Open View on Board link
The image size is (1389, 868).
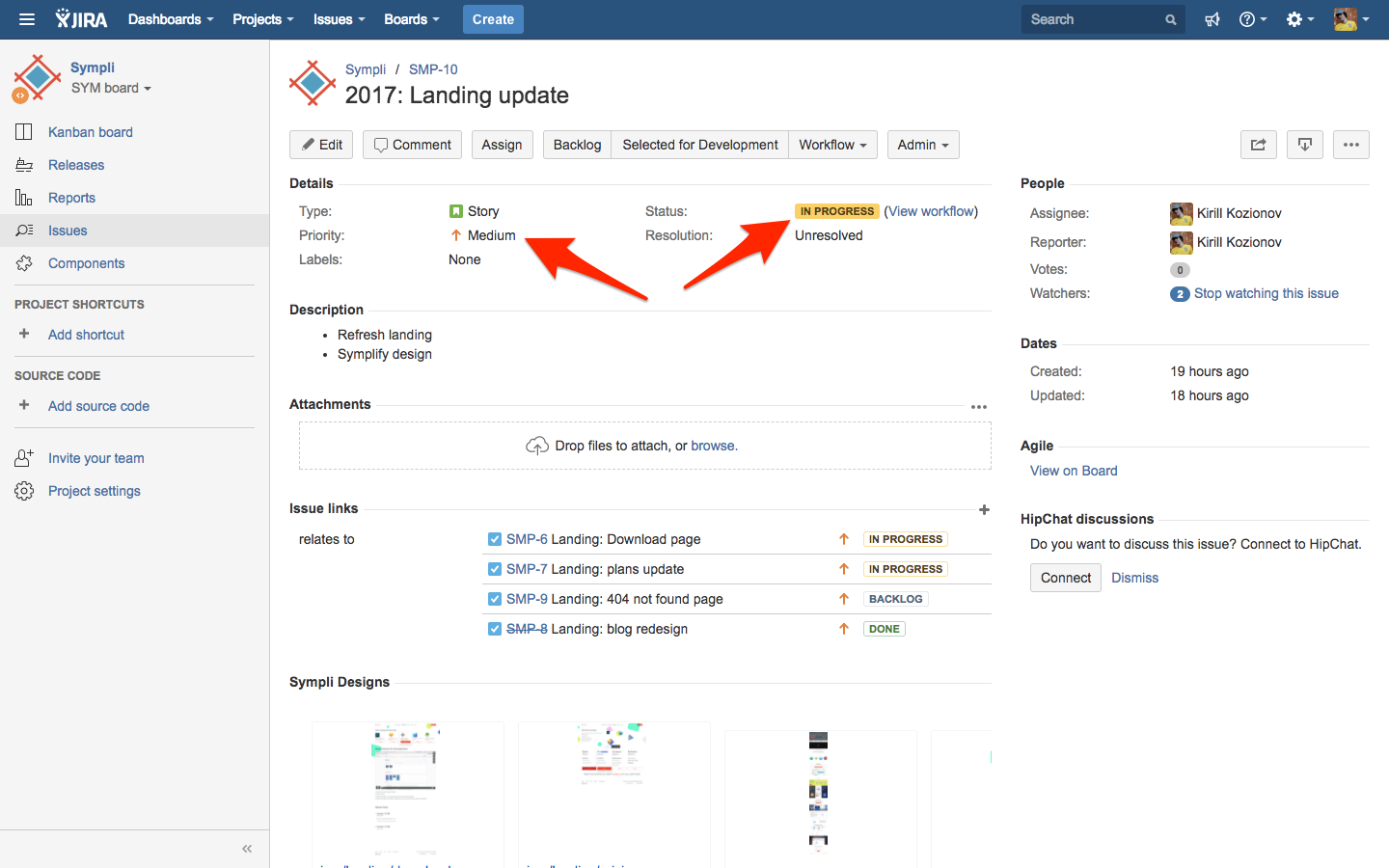(x=1074, y=471)
